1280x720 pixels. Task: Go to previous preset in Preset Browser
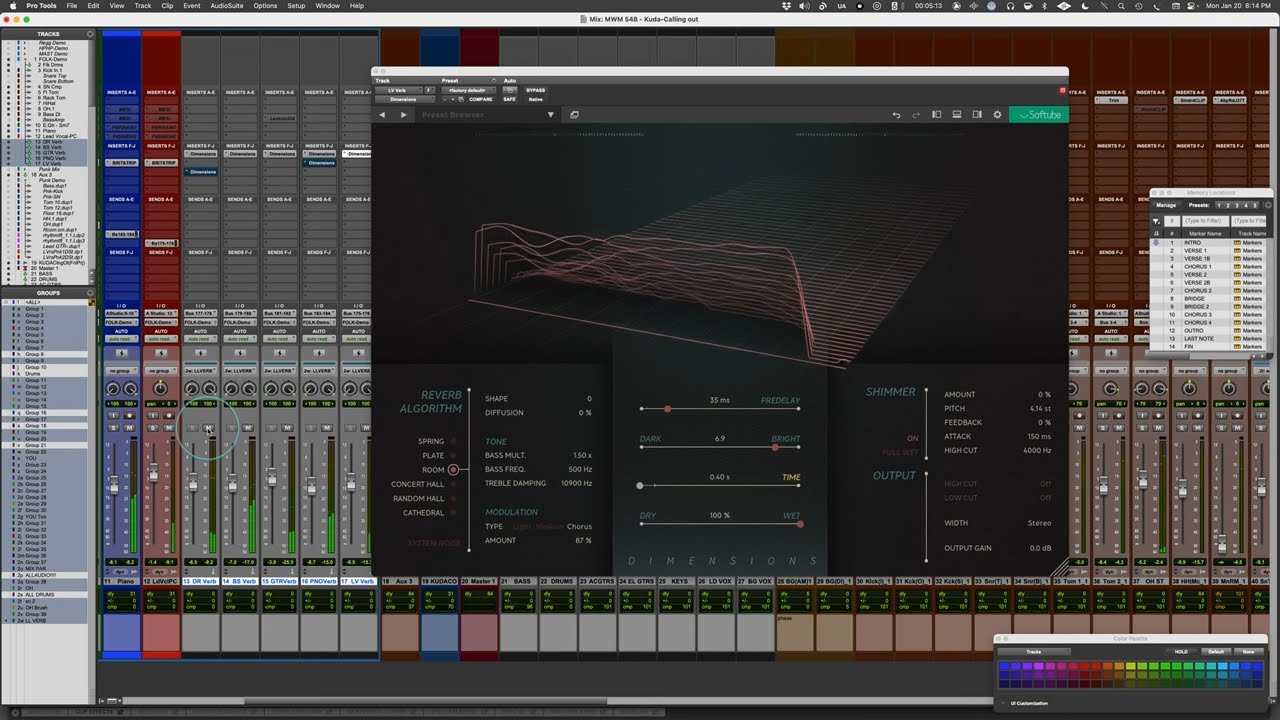(381, 115)
